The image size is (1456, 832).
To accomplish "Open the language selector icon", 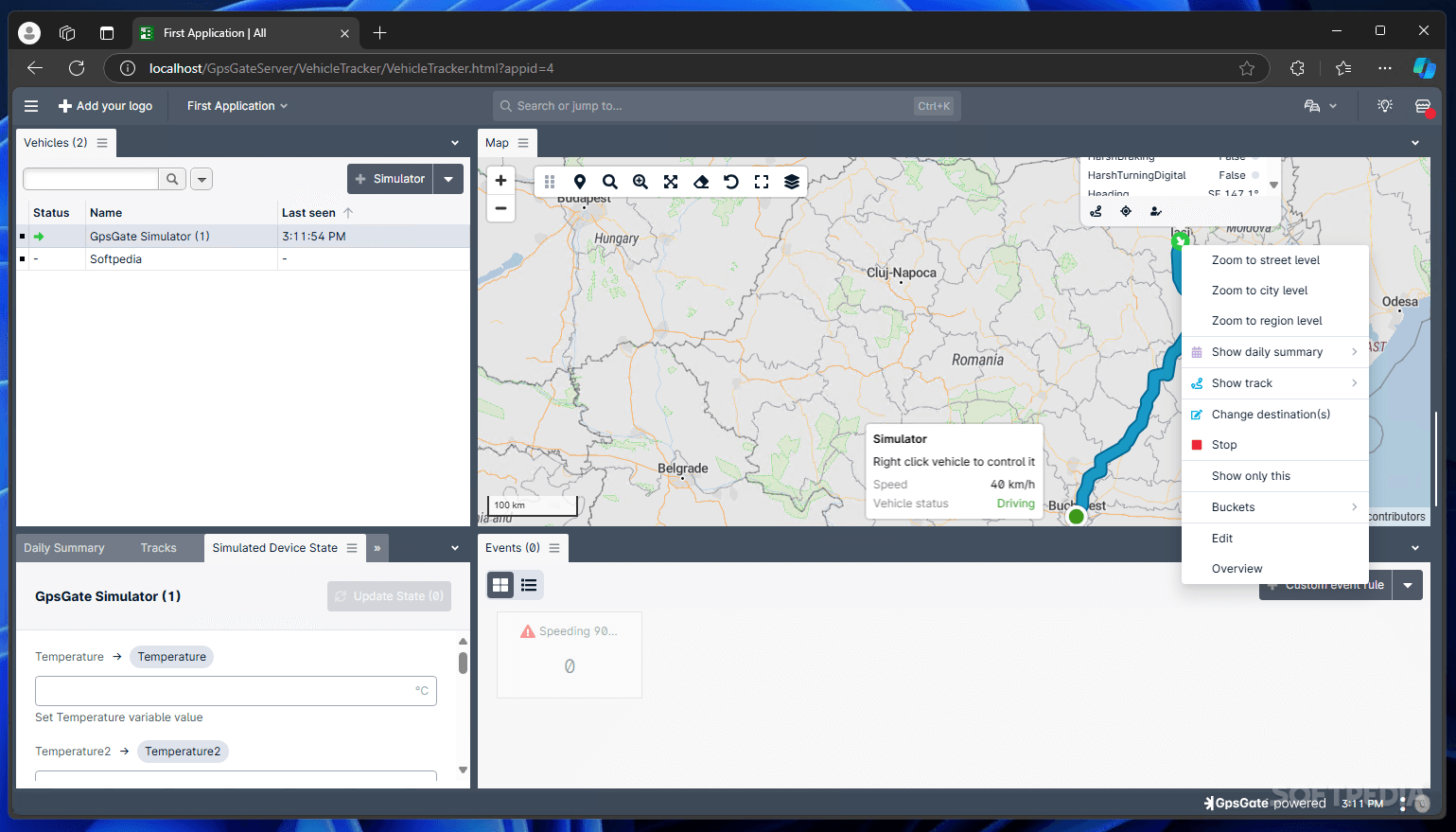I will pos(1320,106).
